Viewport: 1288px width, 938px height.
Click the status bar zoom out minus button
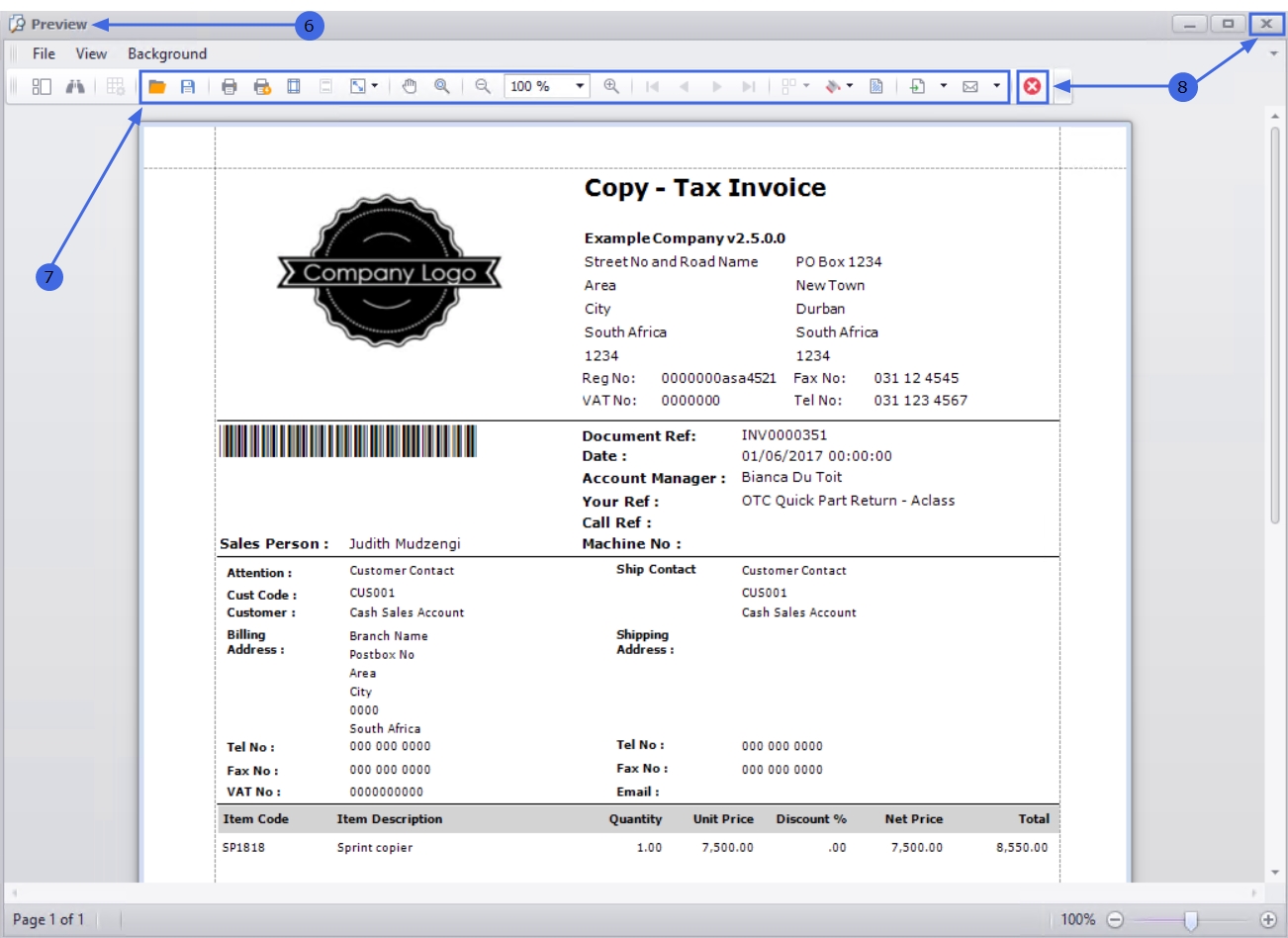click(1115, 920)
